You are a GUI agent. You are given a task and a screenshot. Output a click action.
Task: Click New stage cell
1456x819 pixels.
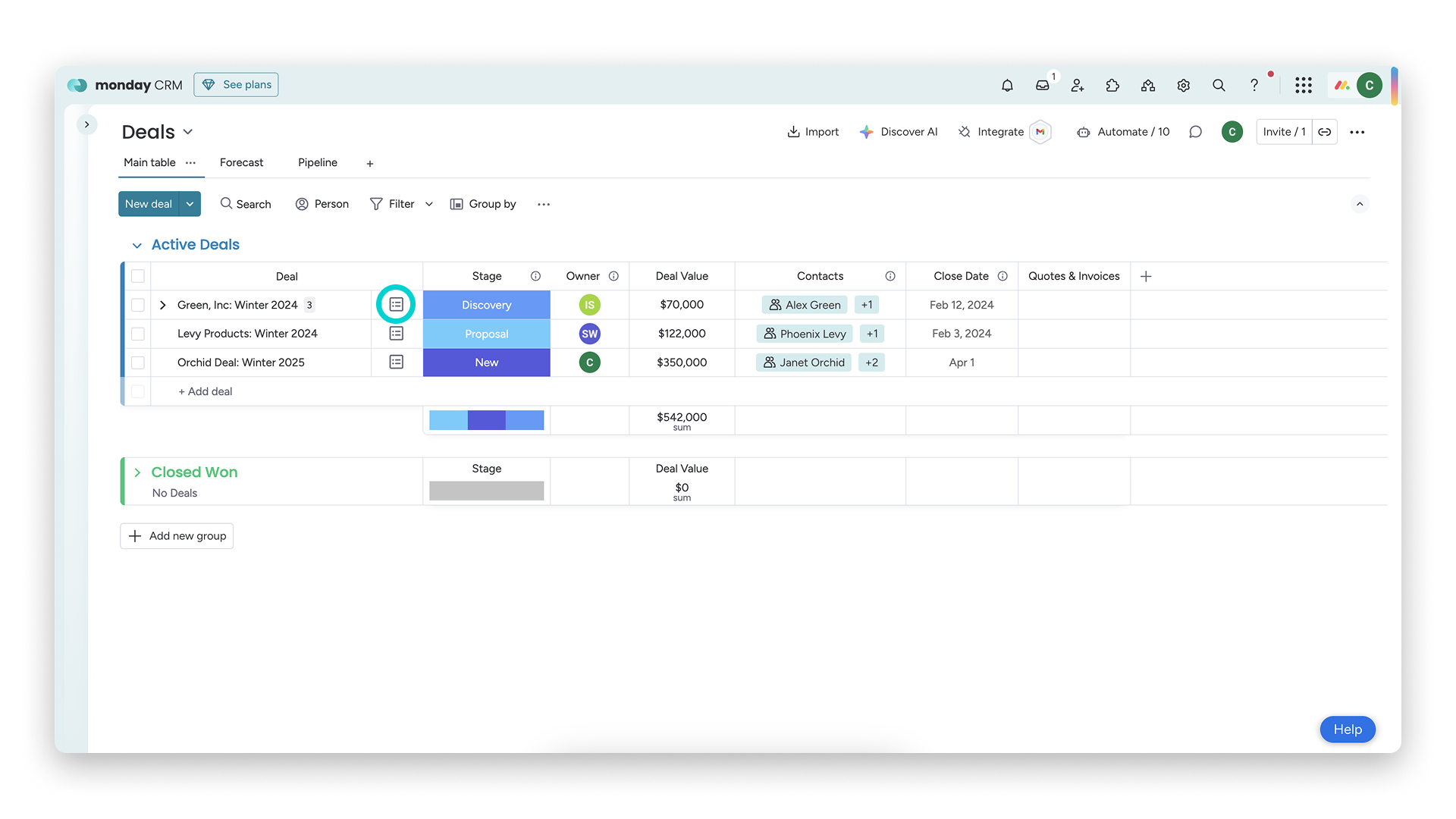pyautogui.click(x=487, y=362)
